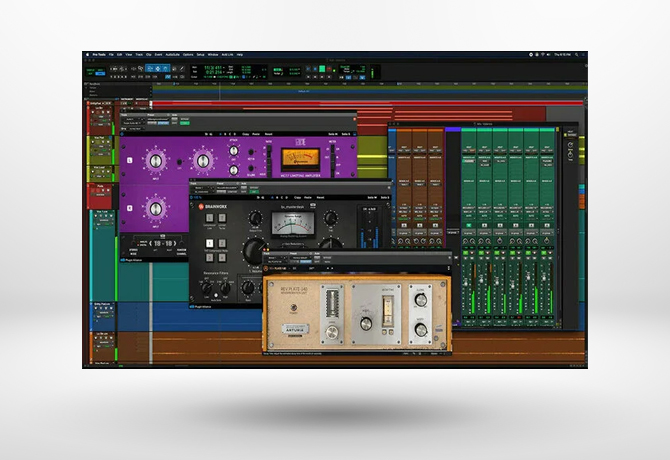Click the menu bar clock
This screenshot has height=460, width=670.
[x=562, y=55]
